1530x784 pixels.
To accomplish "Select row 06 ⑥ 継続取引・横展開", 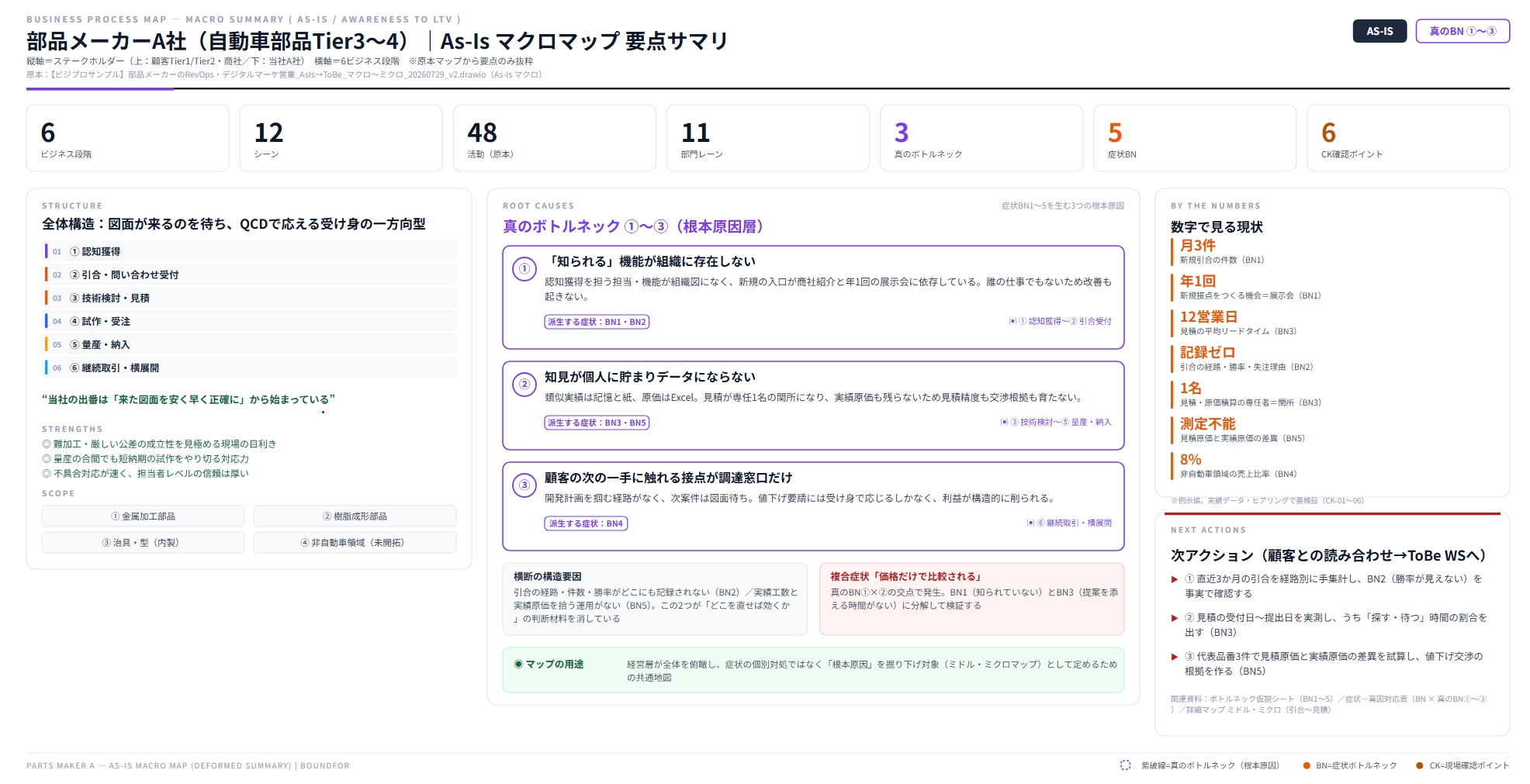I will tap(250, 368).
